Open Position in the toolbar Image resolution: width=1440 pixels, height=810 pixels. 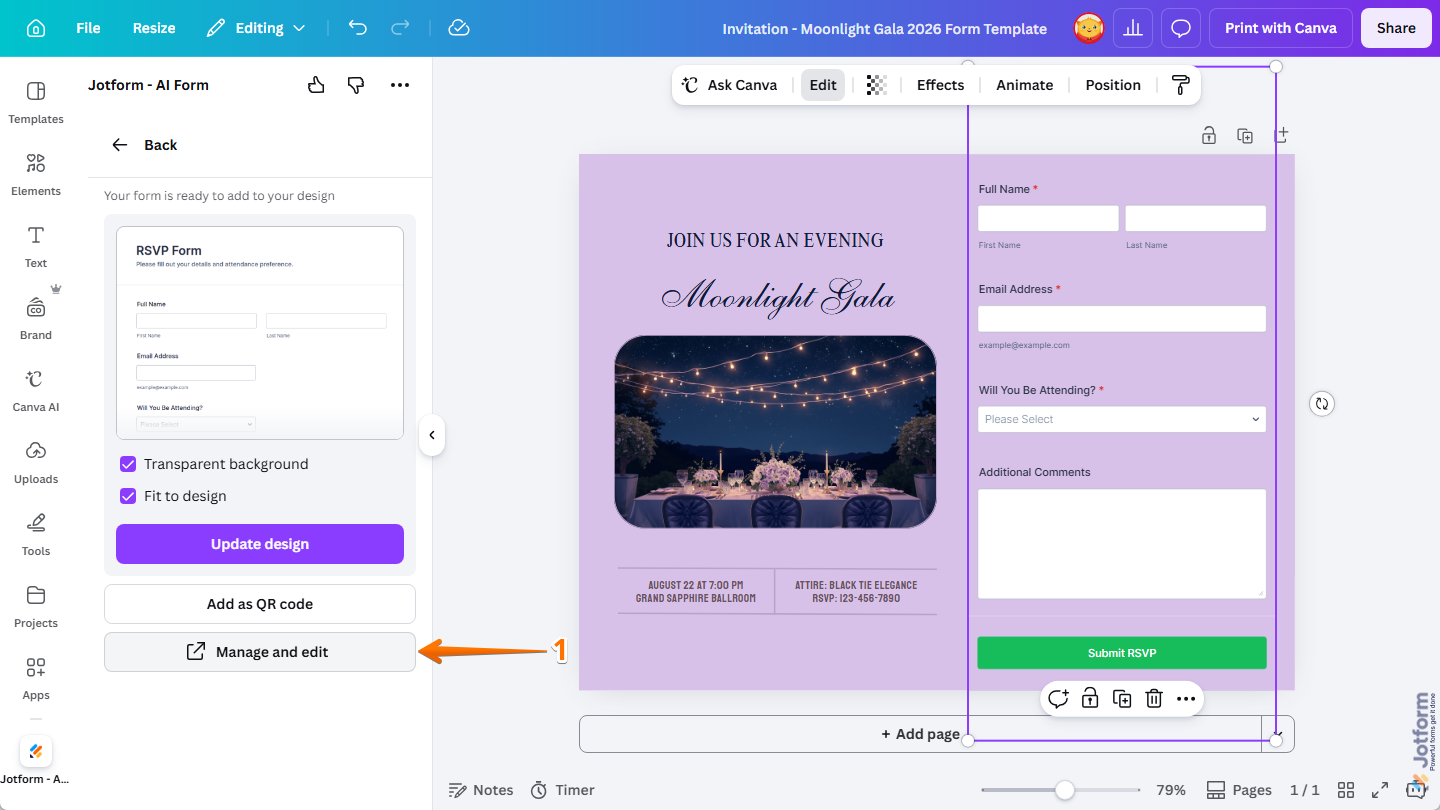[1113, 85]
